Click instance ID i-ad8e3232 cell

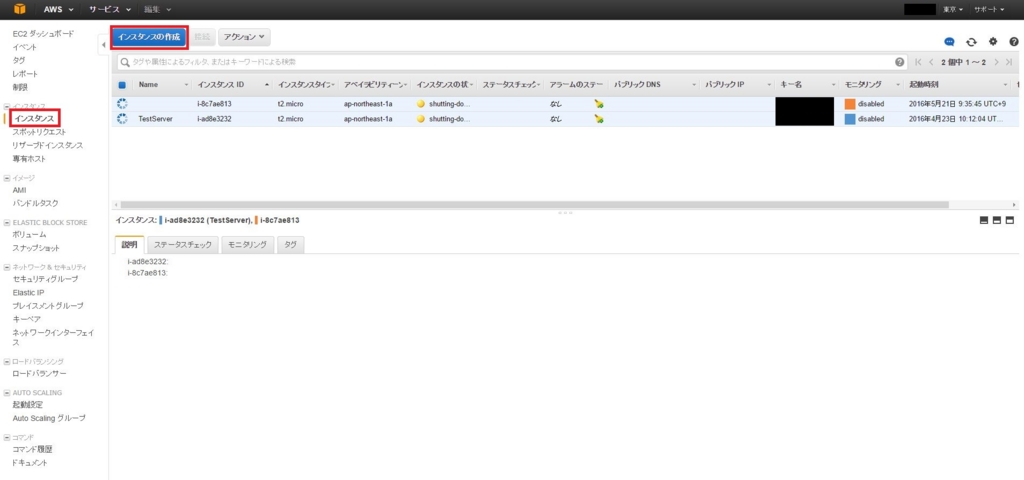(214, 119)
